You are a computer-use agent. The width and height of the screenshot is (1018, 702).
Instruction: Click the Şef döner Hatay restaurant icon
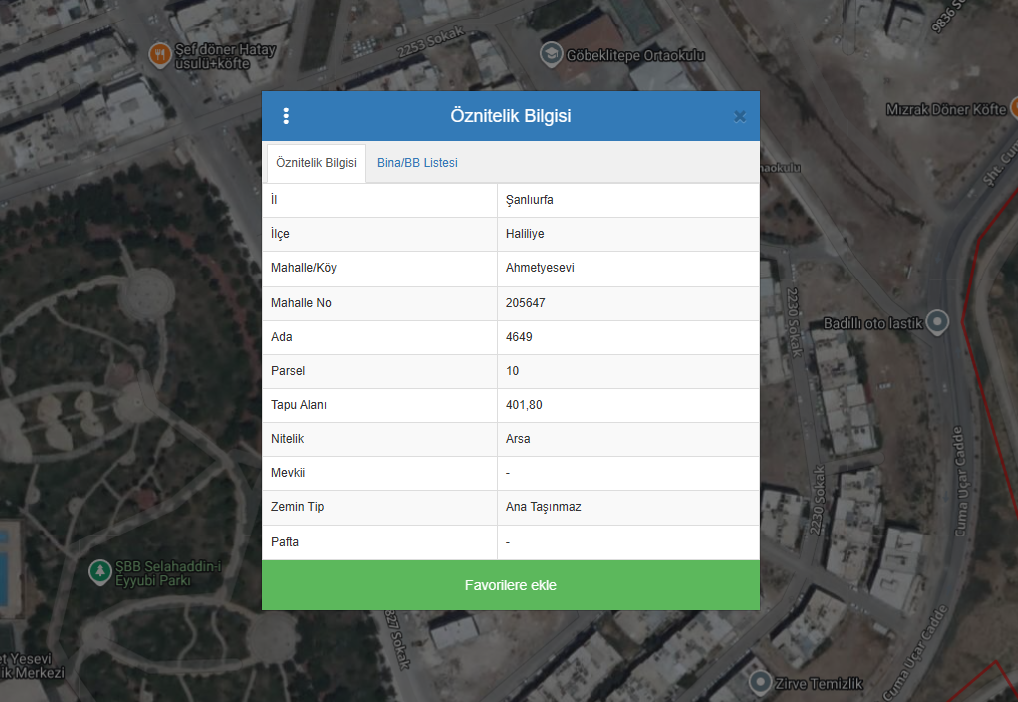coord(158,54)
